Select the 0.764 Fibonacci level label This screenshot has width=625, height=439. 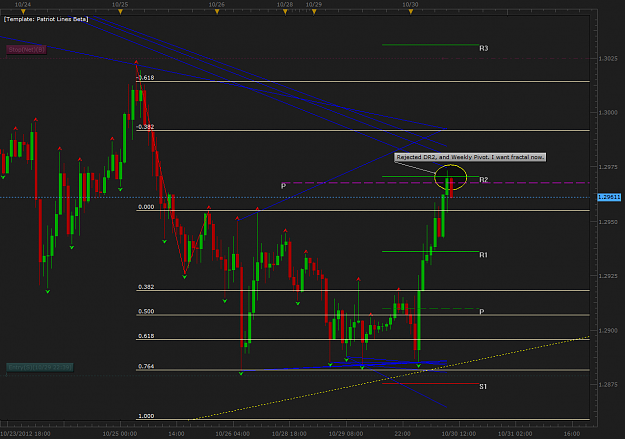click(x=146, y=366)
